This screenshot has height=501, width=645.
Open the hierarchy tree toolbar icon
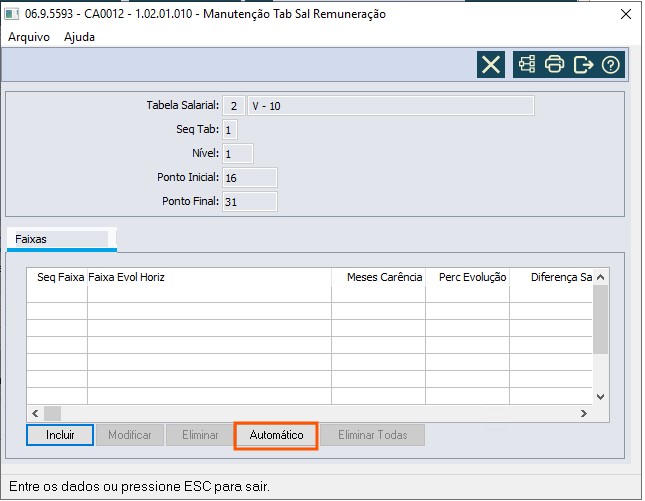[x=527, y=65]
